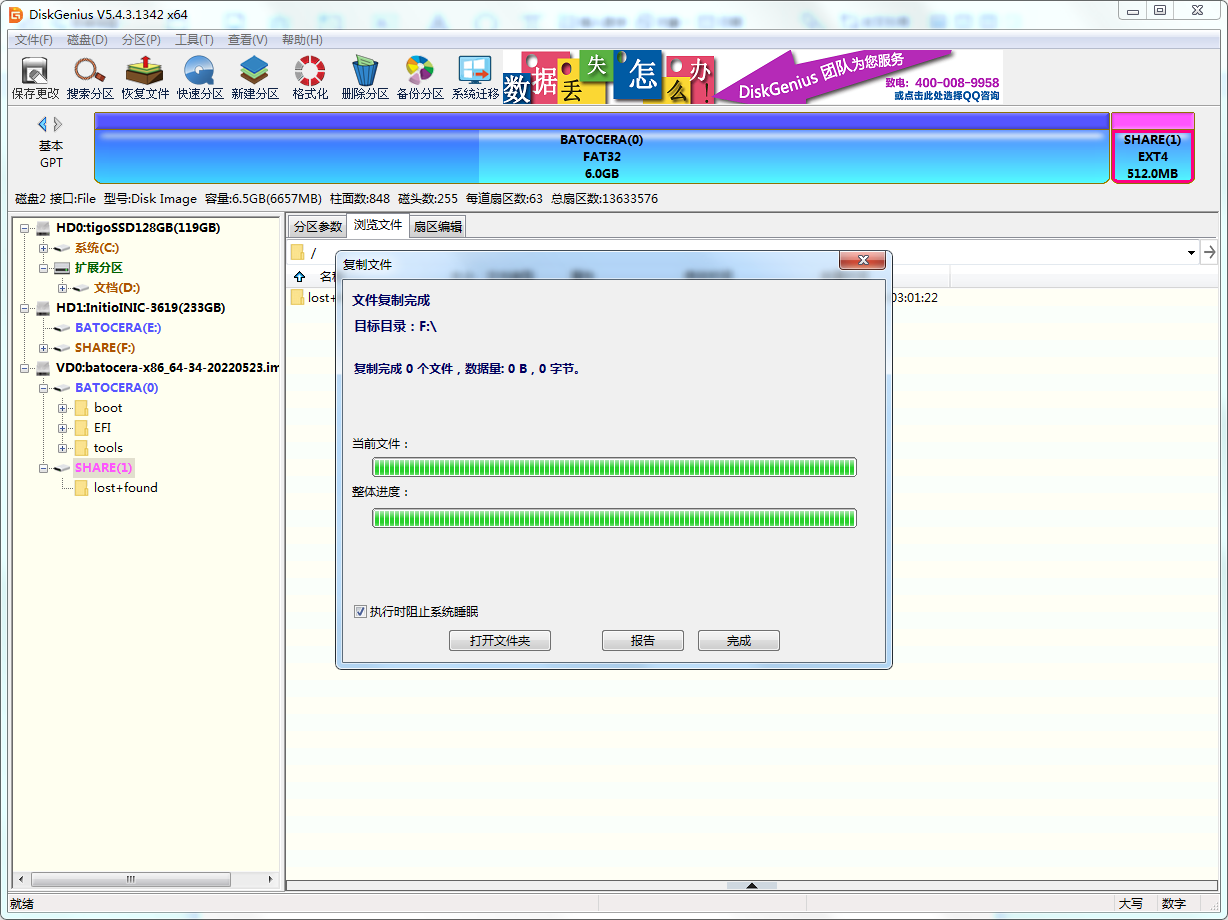This screenshot has height=920, width=1228.
Task: Click the VD0 batocera image disk icon
Action: pos(43,368)
